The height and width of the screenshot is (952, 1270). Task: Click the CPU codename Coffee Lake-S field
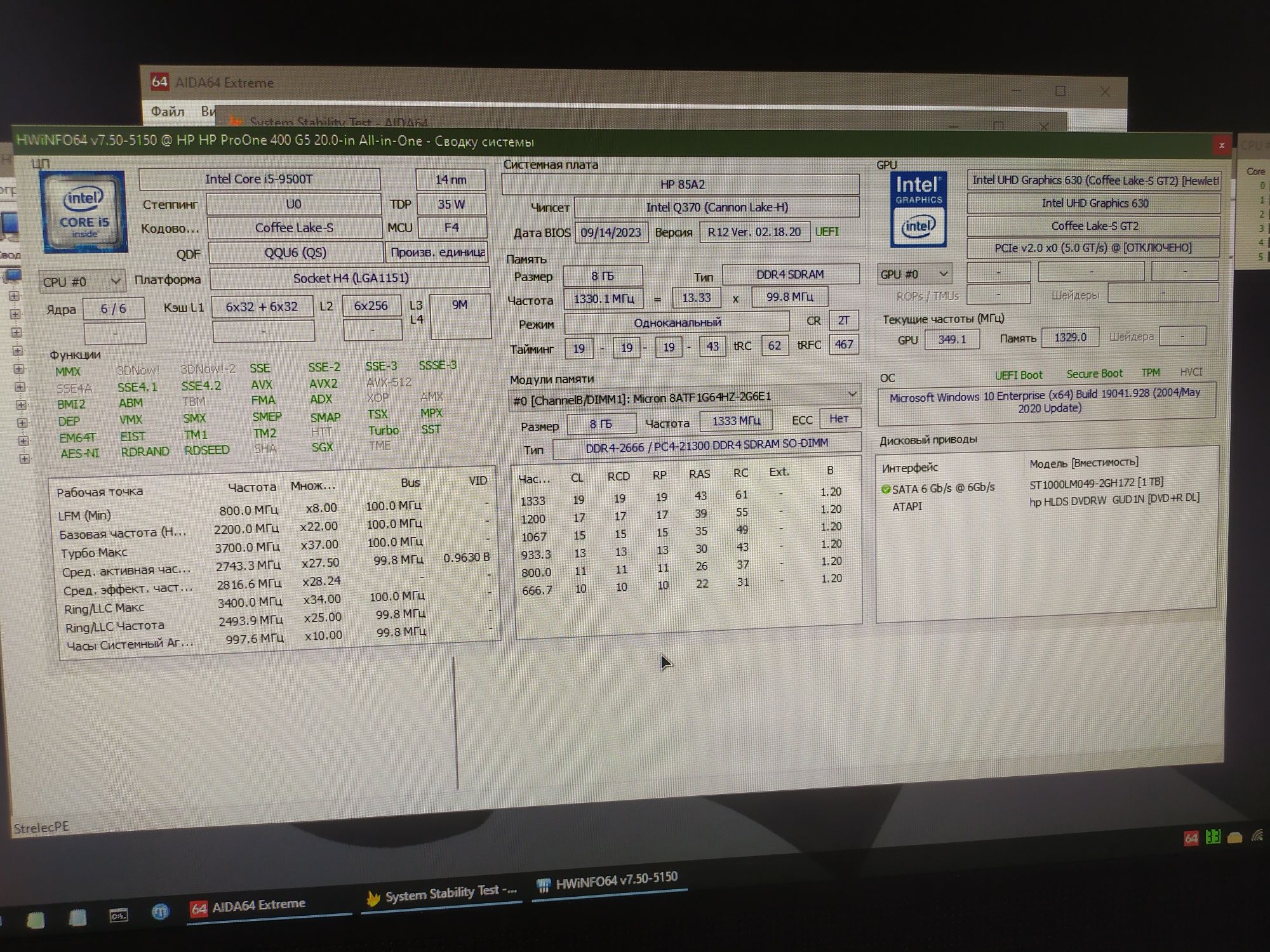(294, 228)
